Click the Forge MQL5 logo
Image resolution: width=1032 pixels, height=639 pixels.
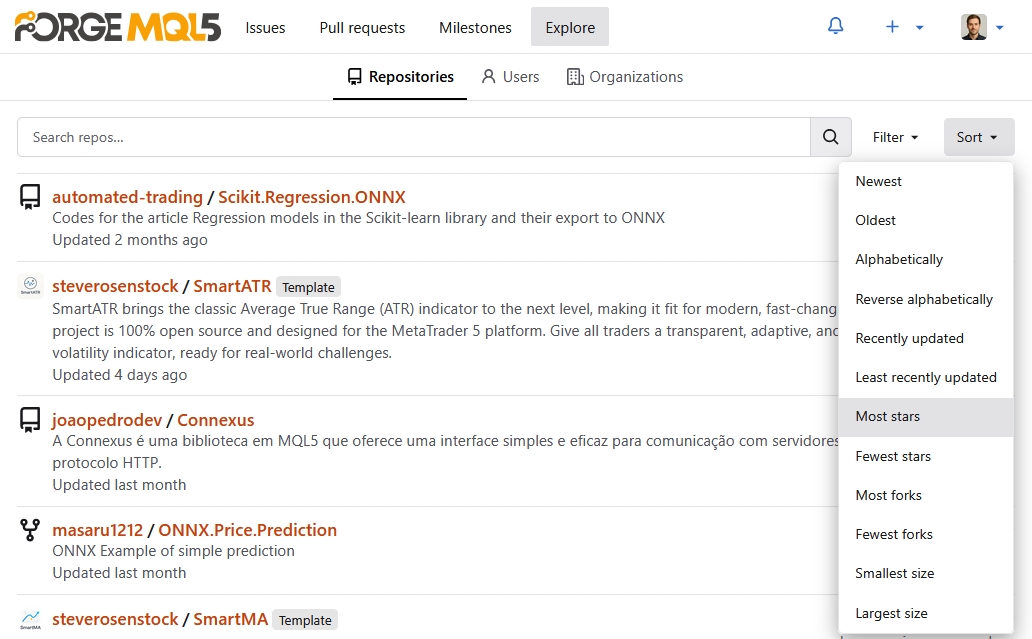117,27
